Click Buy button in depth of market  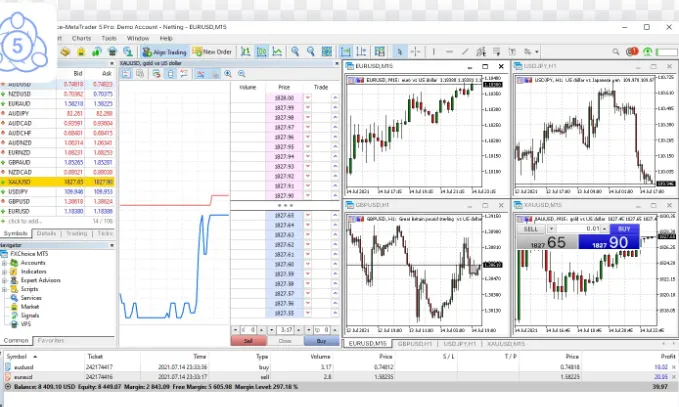tap(321, 341)
